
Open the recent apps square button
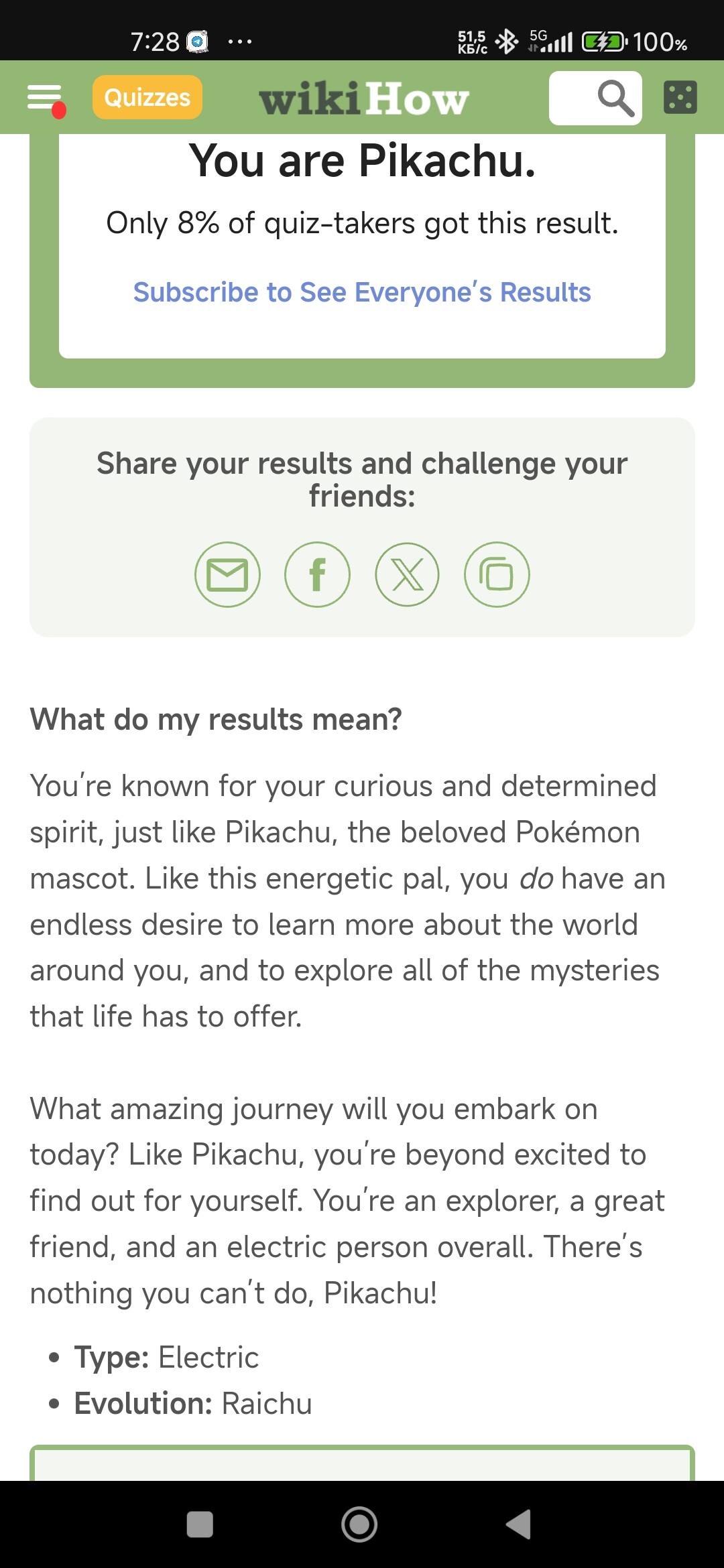coord(200,1524)
